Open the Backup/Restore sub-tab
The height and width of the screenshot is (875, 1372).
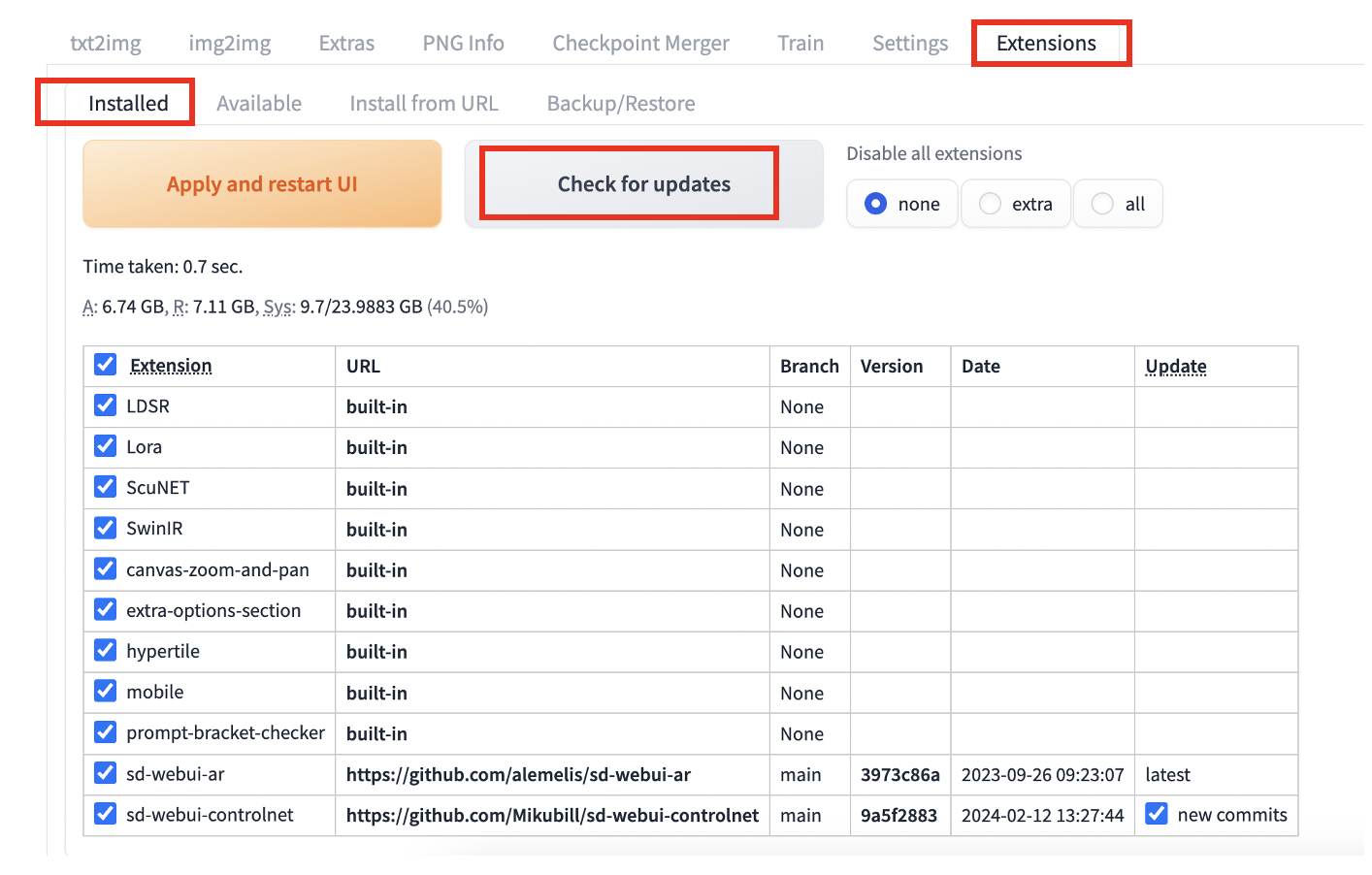[621, 104]
